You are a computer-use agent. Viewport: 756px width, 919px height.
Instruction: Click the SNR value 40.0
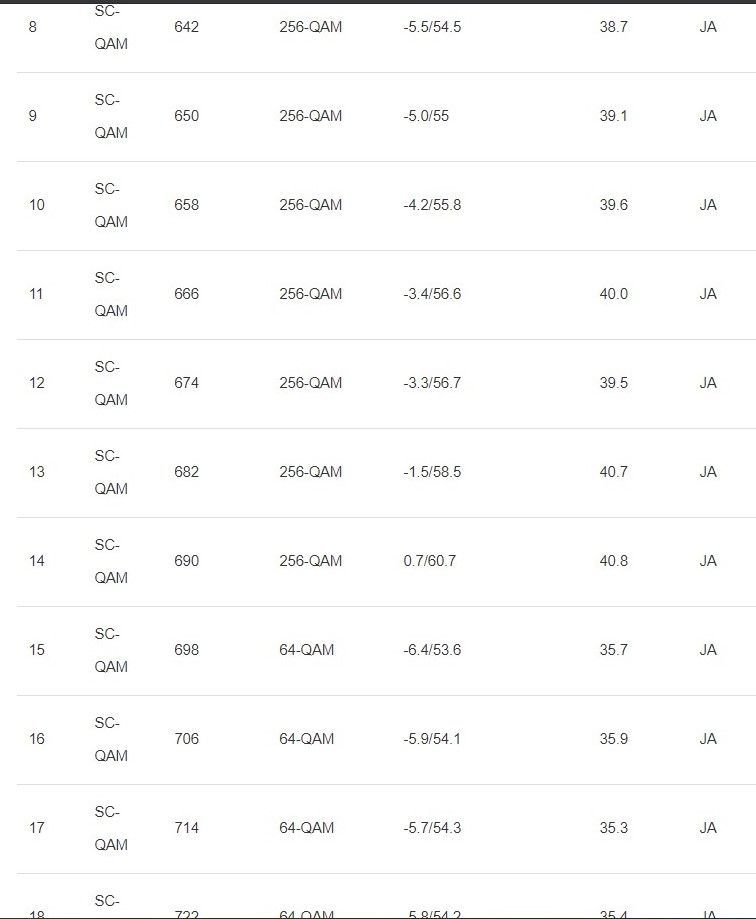(x=613, y=294)
